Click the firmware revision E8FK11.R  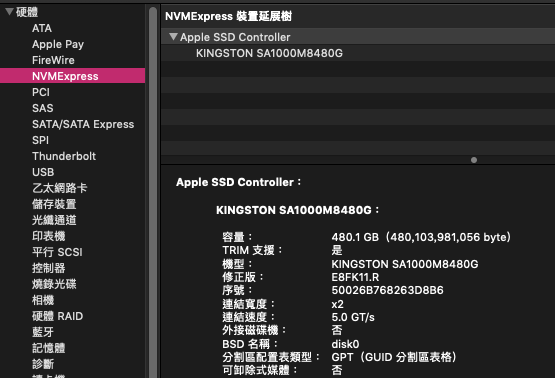(x=355, y=277)
